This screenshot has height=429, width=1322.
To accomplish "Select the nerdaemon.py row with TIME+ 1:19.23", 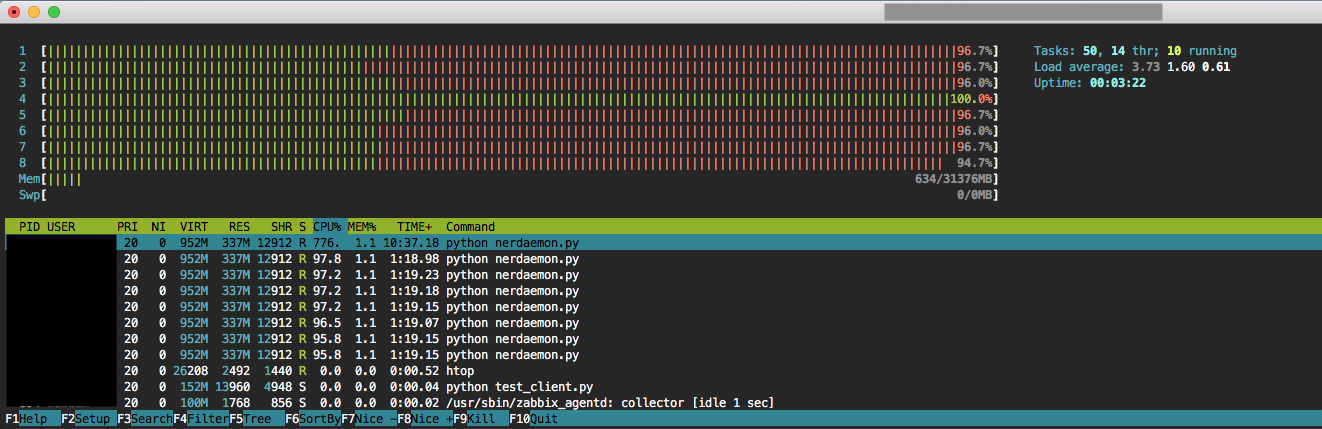I will pyautogui.click(x=661, y=275).
